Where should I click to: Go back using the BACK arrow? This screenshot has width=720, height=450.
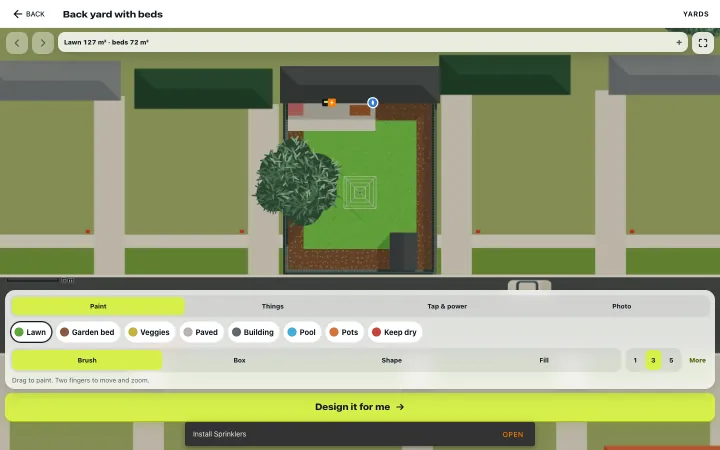[x=29, y=14]
